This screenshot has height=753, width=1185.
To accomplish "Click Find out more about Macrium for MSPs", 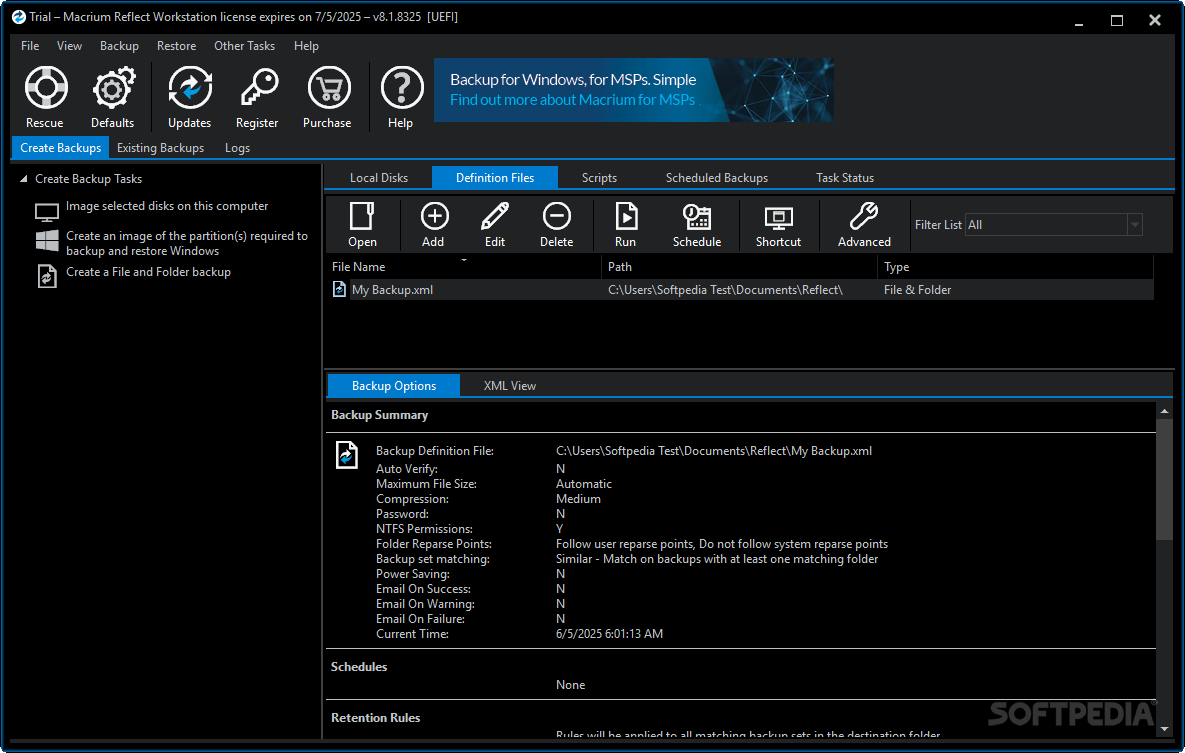I will coord(572,100).
